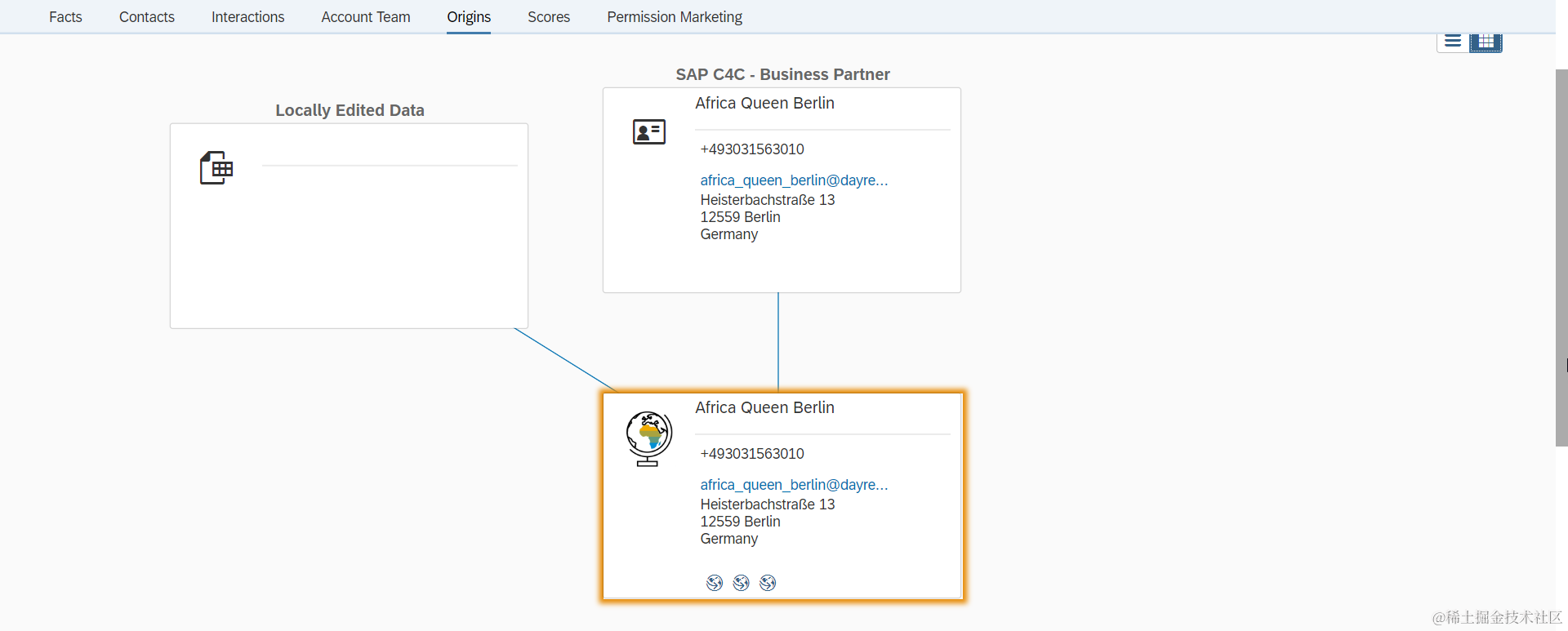Open the Interactions tab

point(247,17)
